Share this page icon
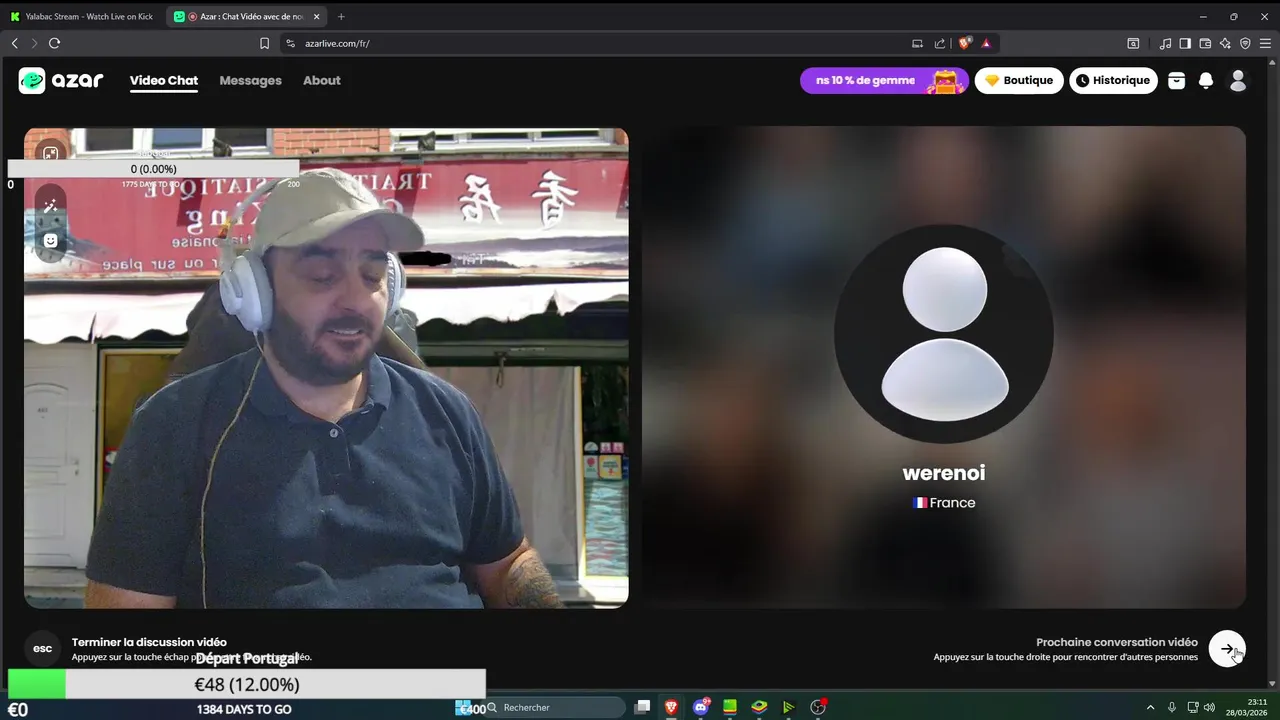The height and width of the screenshot is (720, 1280). coord(940,43)
